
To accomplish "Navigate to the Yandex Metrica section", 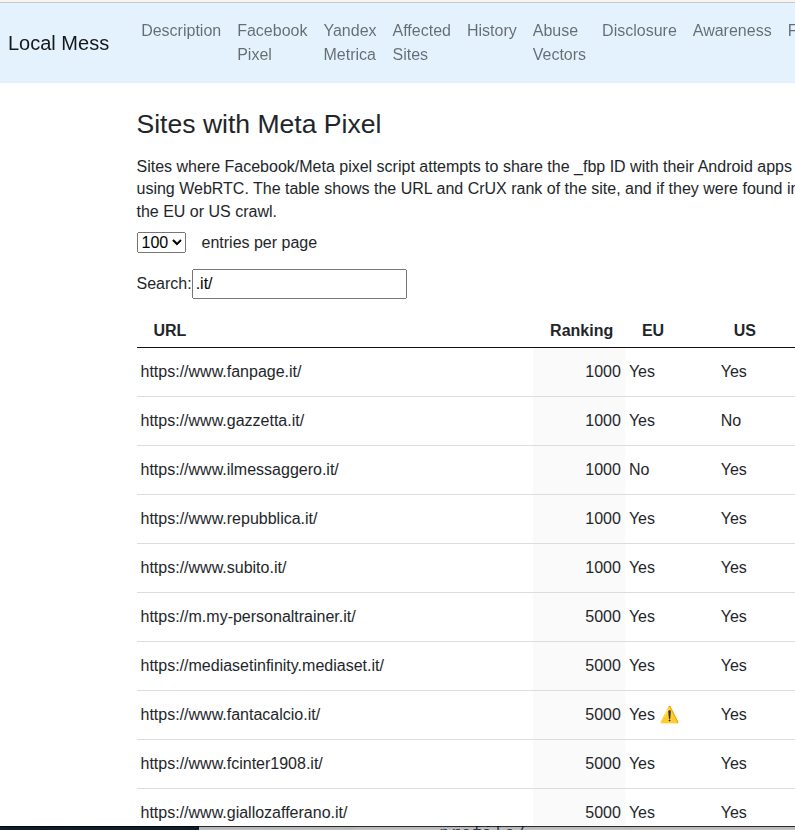I will point(349,42).
